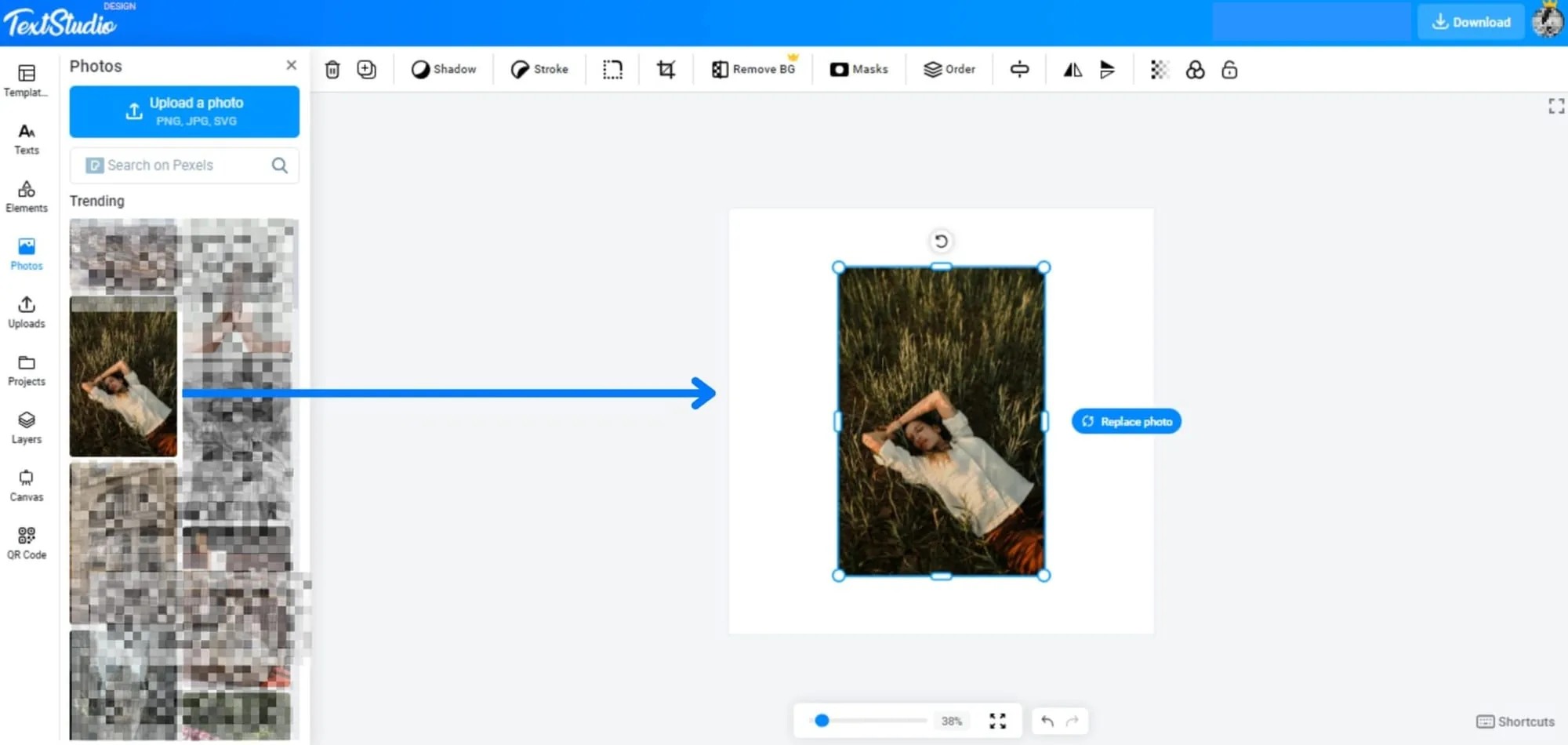The image size is (1568, 745).
Task: Click the Upload a photo button
Action: pyautogui.click(x=184, y=111)
